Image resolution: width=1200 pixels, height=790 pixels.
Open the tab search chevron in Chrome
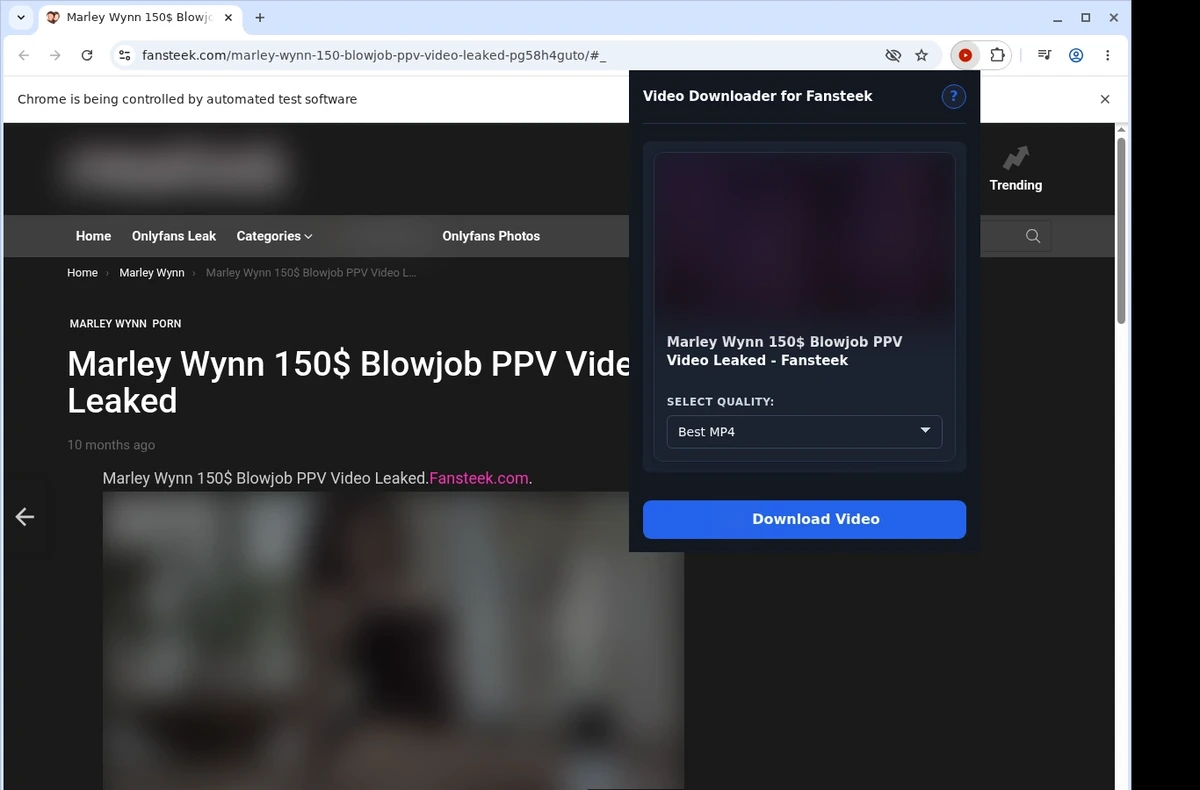(x=21, y=18)
